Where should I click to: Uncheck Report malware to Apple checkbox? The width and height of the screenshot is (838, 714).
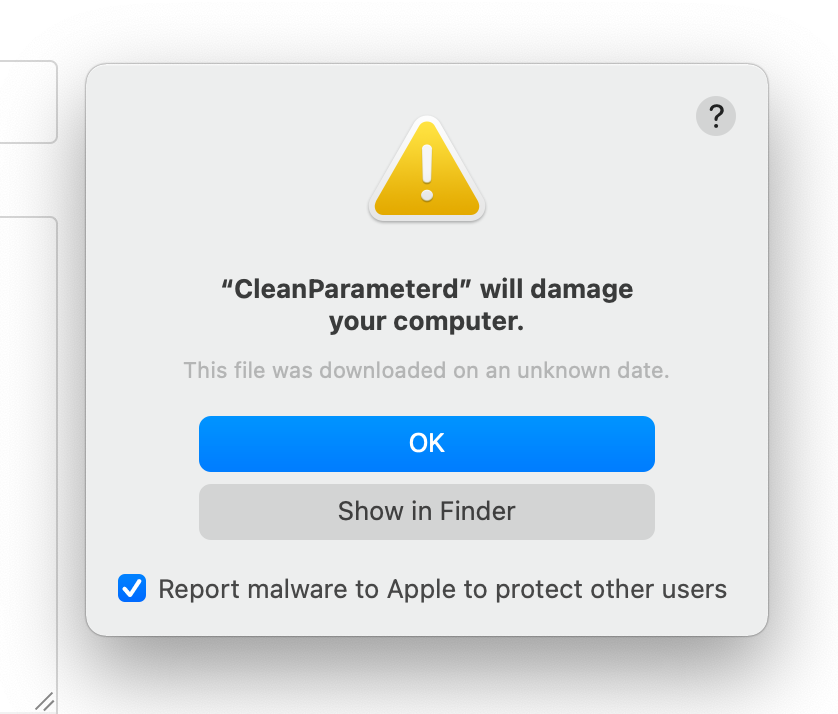point(132,589)
